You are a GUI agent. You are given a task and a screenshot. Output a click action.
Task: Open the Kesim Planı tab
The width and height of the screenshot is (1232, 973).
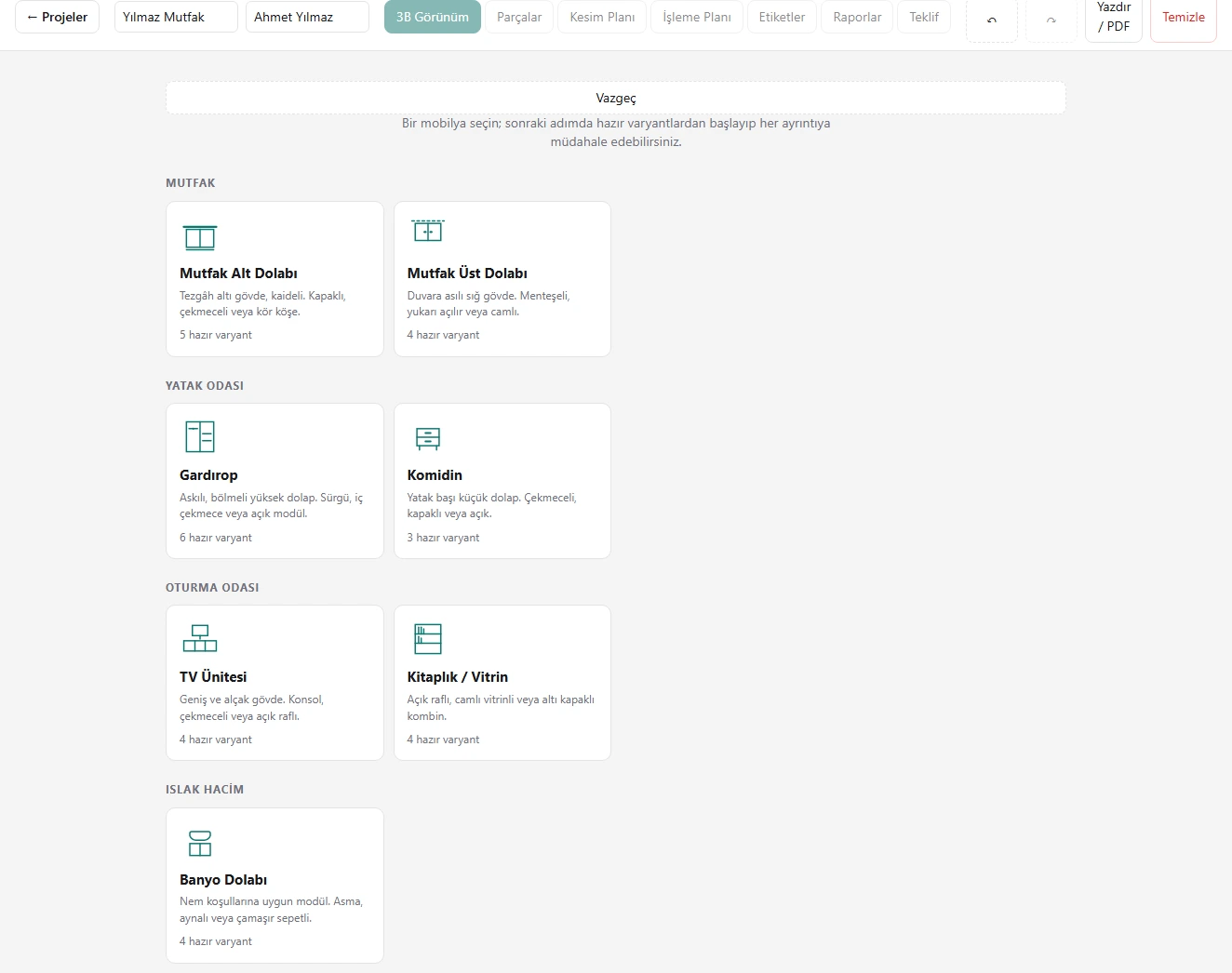click(x=602, y=17)
